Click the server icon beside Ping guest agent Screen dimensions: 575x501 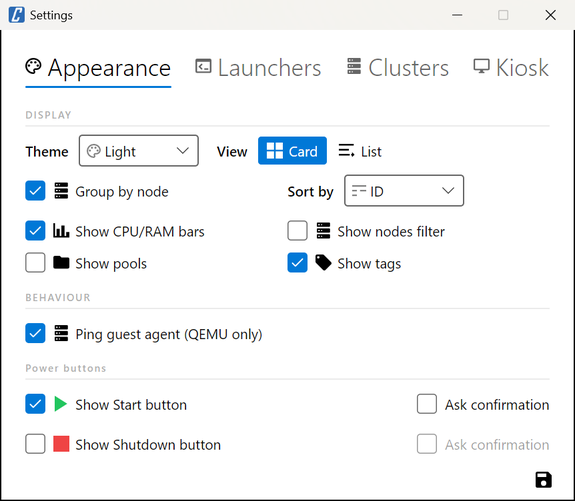pyautogui.click(x=61, y=333)
